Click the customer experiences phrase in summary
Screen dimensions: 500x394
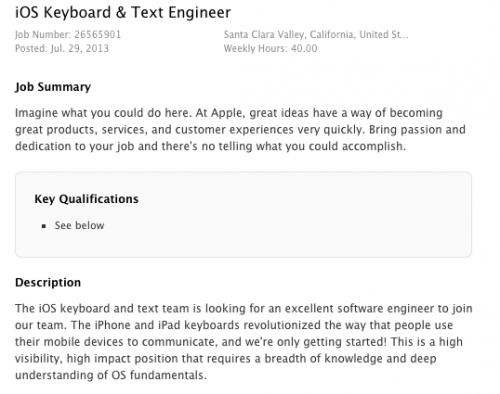coord(234,130)
